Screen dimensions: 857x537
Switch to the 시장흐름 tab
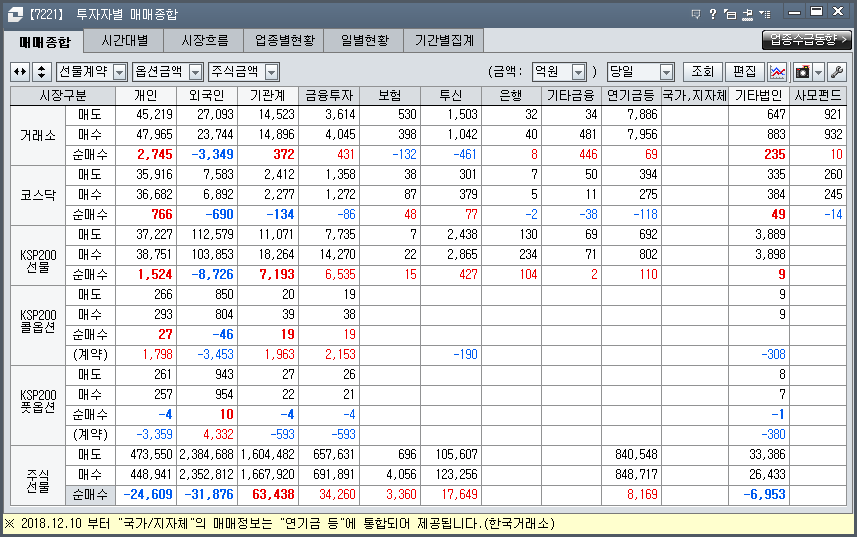tap(204, 40)
